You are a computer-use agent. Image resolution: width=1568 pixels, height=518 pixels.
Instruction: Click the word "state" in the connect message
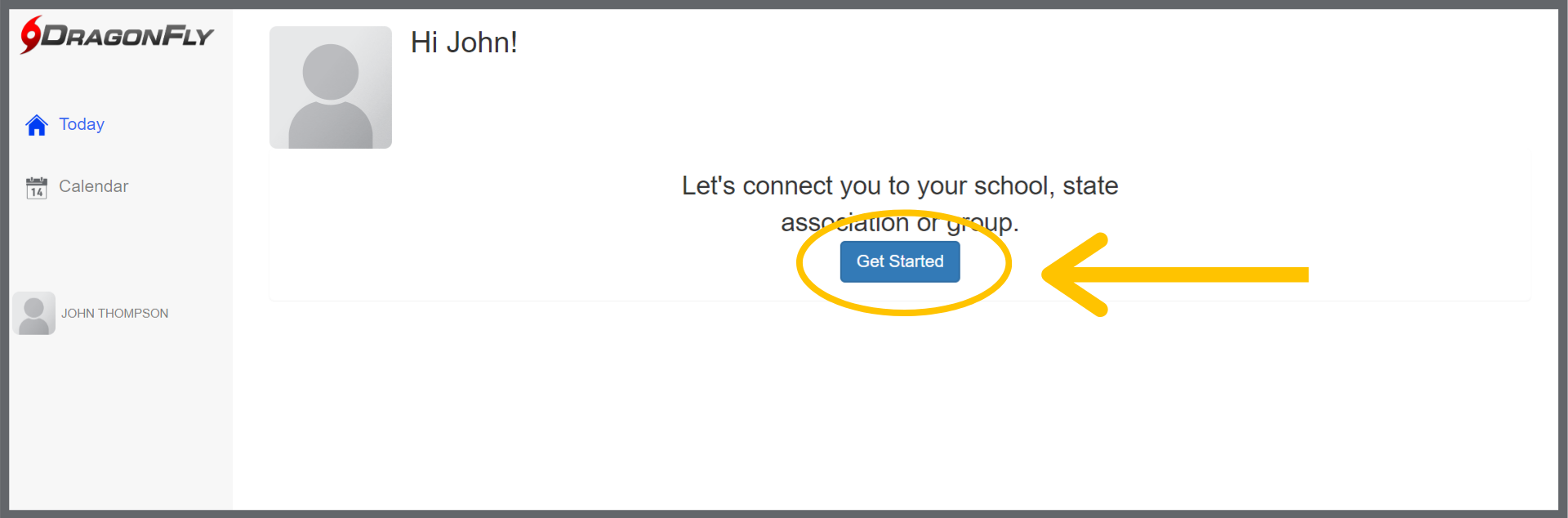click(x=1090, y=186)
